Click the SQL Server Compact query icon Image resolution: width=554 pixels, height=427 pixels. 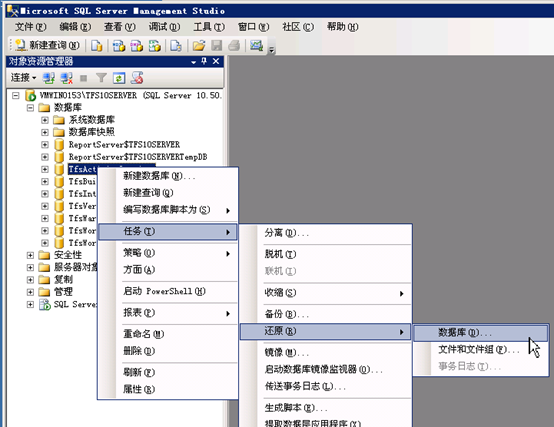176,46
